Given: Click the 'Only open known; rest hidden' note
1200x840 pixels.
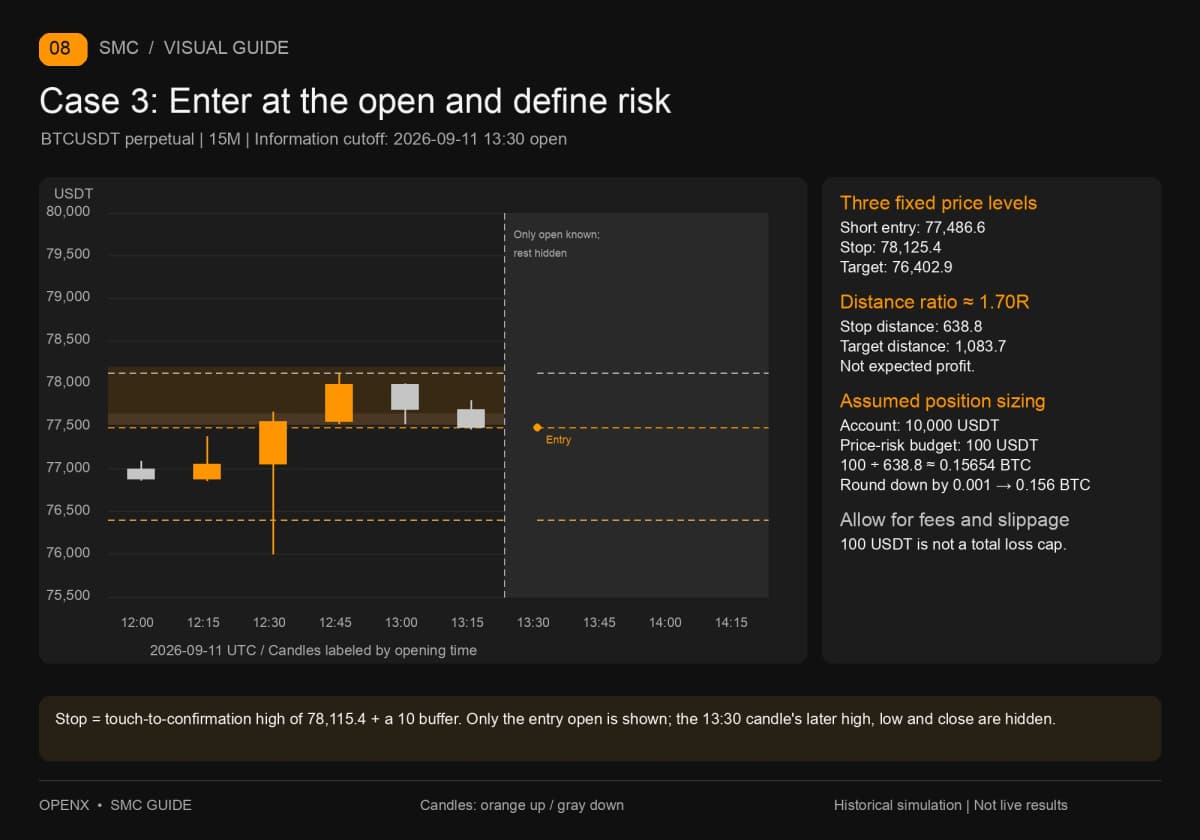Looking at the screenshot, I should (556, 244).
